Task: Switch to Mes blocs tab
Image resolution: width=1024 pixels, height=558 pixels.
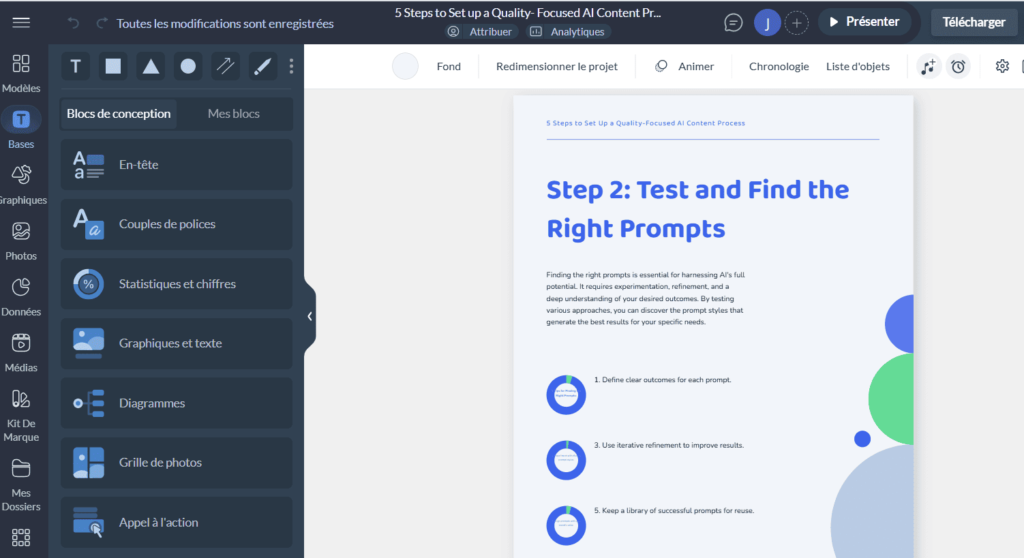Action: point(233,114)
